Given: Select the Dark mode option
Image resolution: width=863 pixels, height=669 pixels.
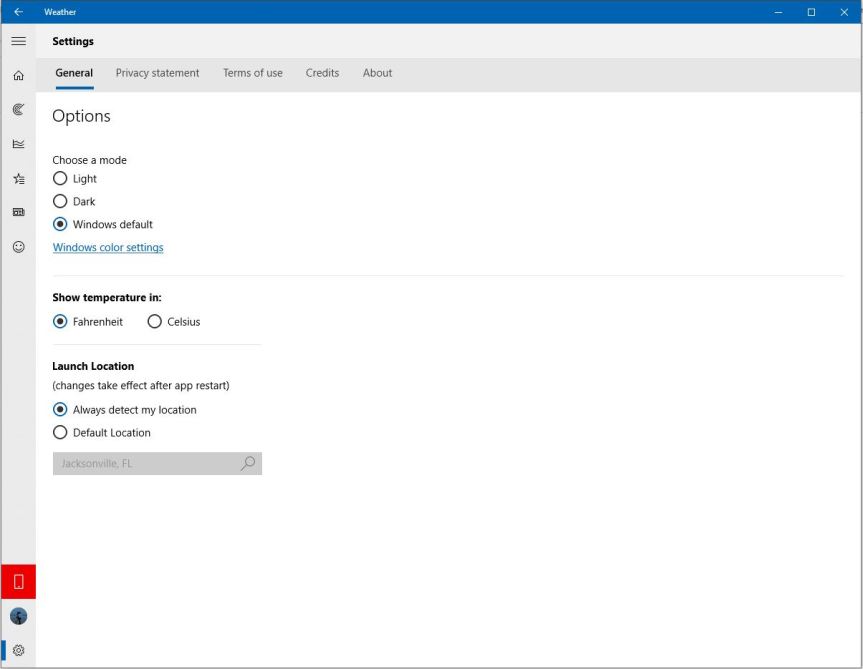Looking at the screenshot, I should click(x=60, y=202).
